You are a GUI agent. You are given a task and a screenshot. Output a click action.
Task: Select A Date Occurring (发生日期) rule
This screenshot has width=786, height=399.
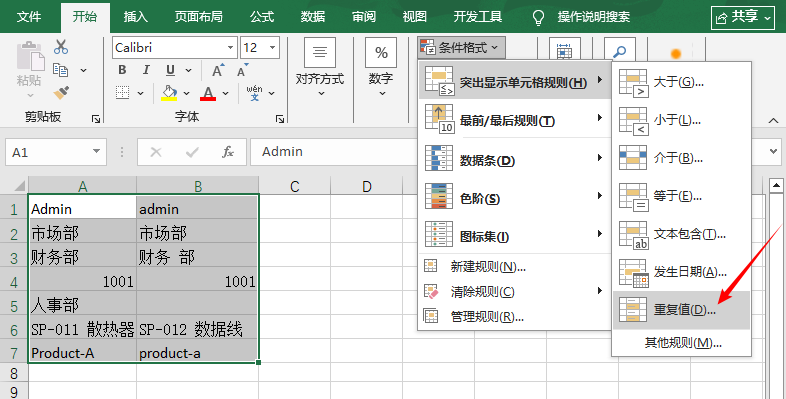tap(681, 272)
